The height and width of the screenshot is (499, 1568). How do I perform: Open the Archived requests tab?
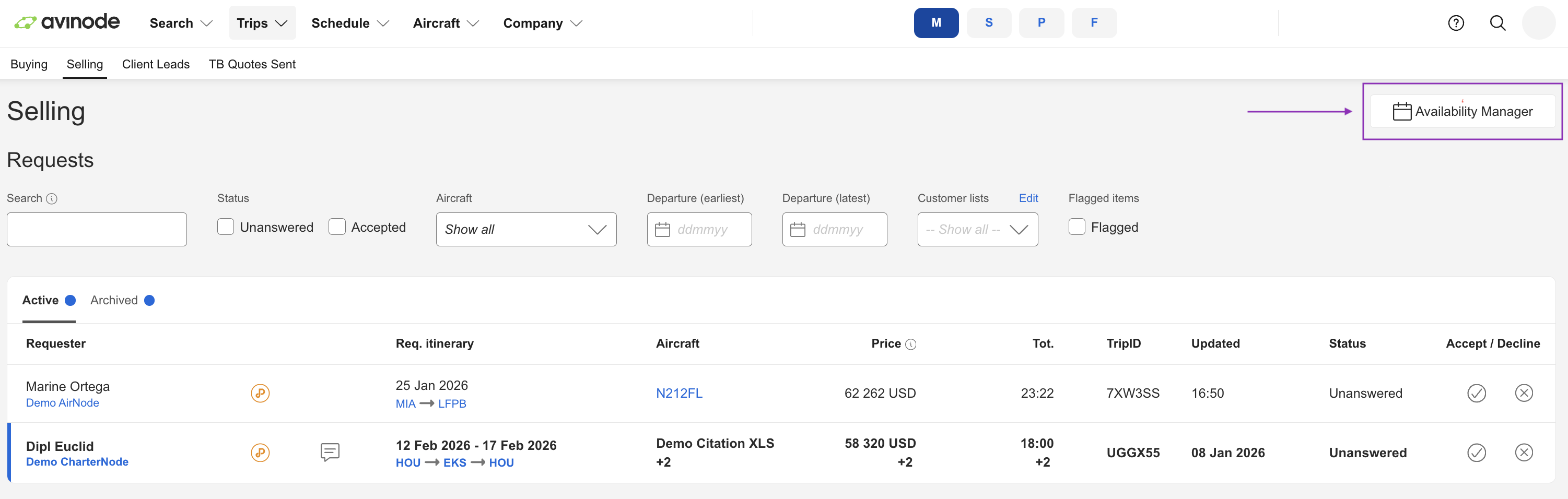coord(114,300)
